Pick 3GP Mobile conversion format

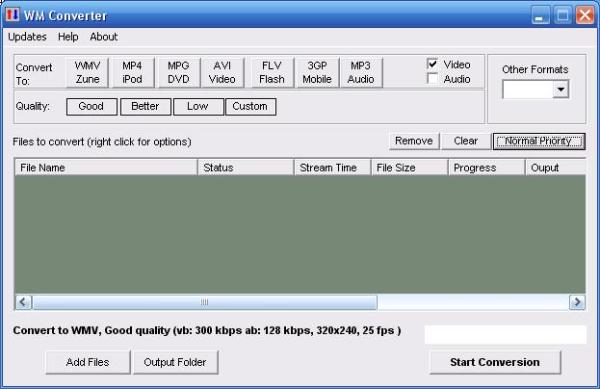click(317, 73)
